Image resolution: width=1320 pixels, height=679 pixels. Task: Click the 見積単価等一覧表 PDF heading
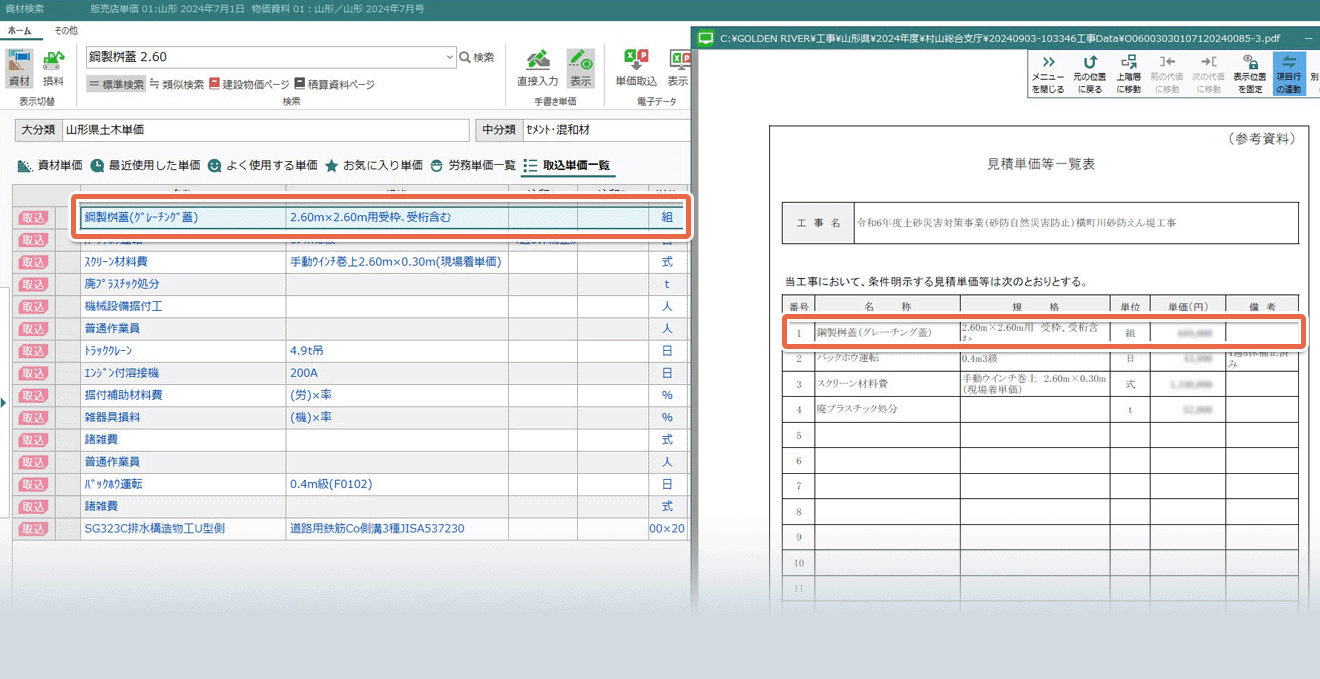[x=1040, y=163]
